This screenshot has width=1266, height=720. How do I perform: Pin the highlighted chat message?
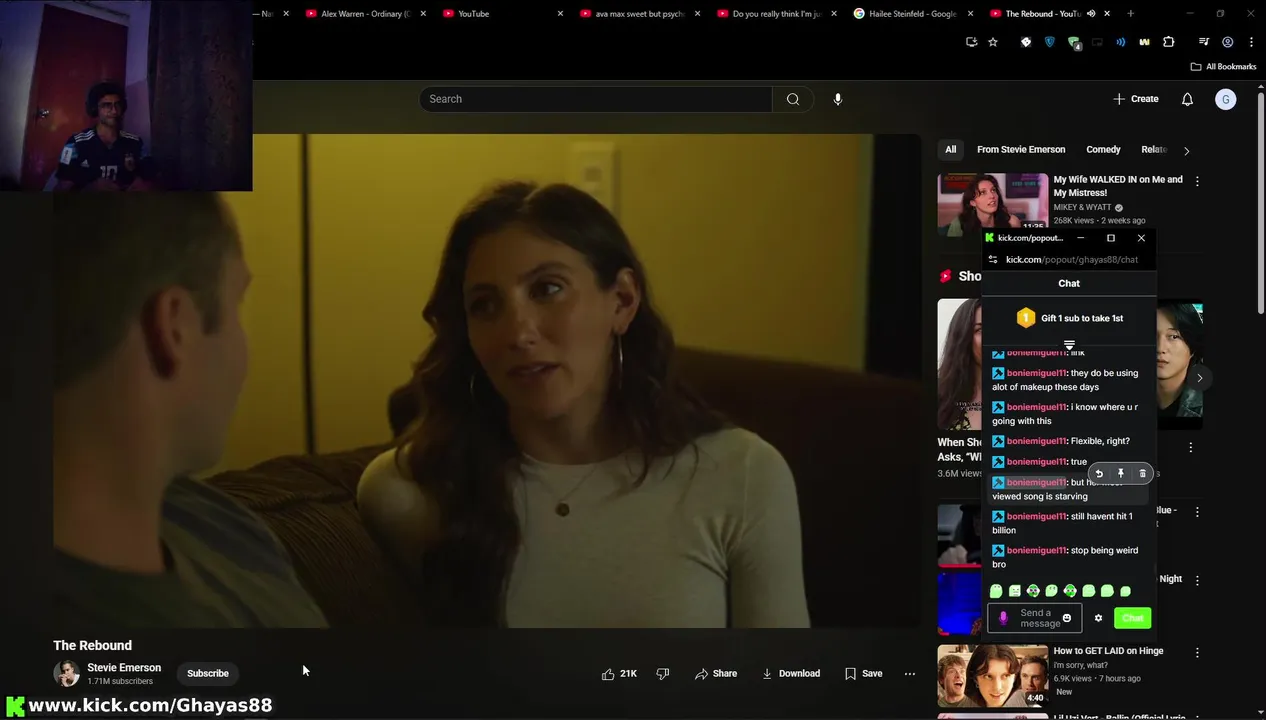(x=1120, y=474)
